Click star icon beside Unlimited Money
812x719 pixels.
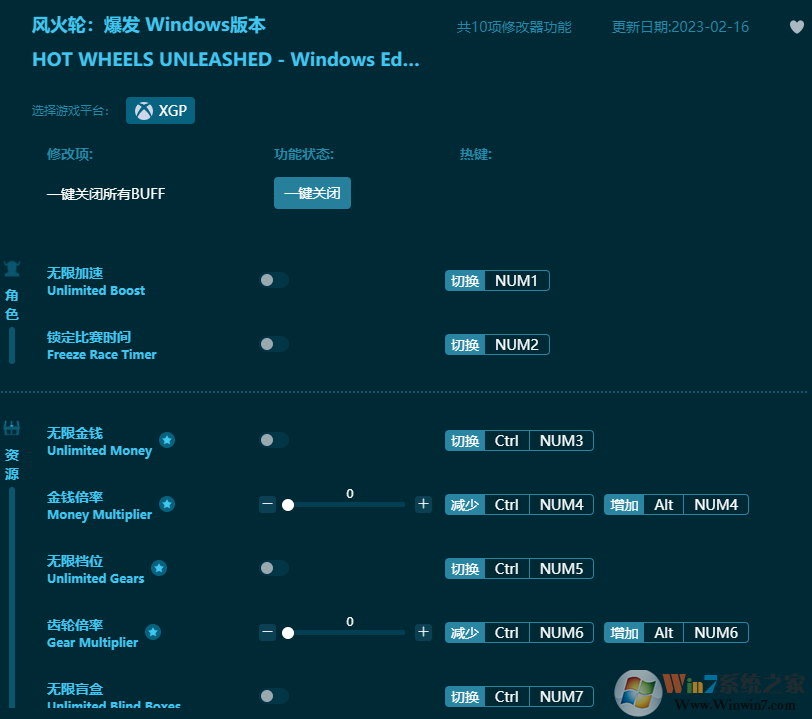pyautogui.click(x=167, y=440)
